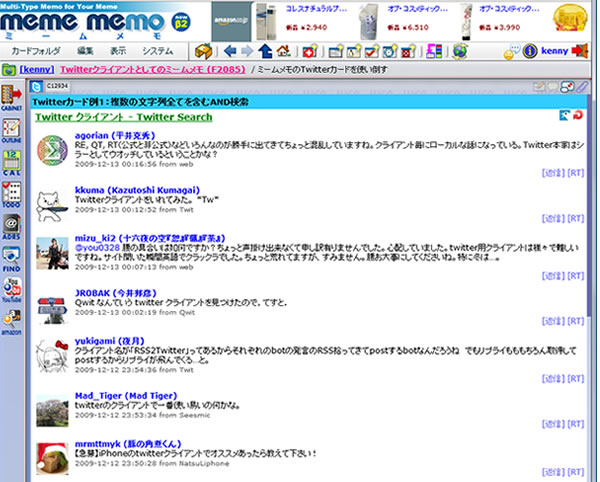Log out with the red arrow icon
The height and width of the screenshot is (482, 600).
(580, 51)
